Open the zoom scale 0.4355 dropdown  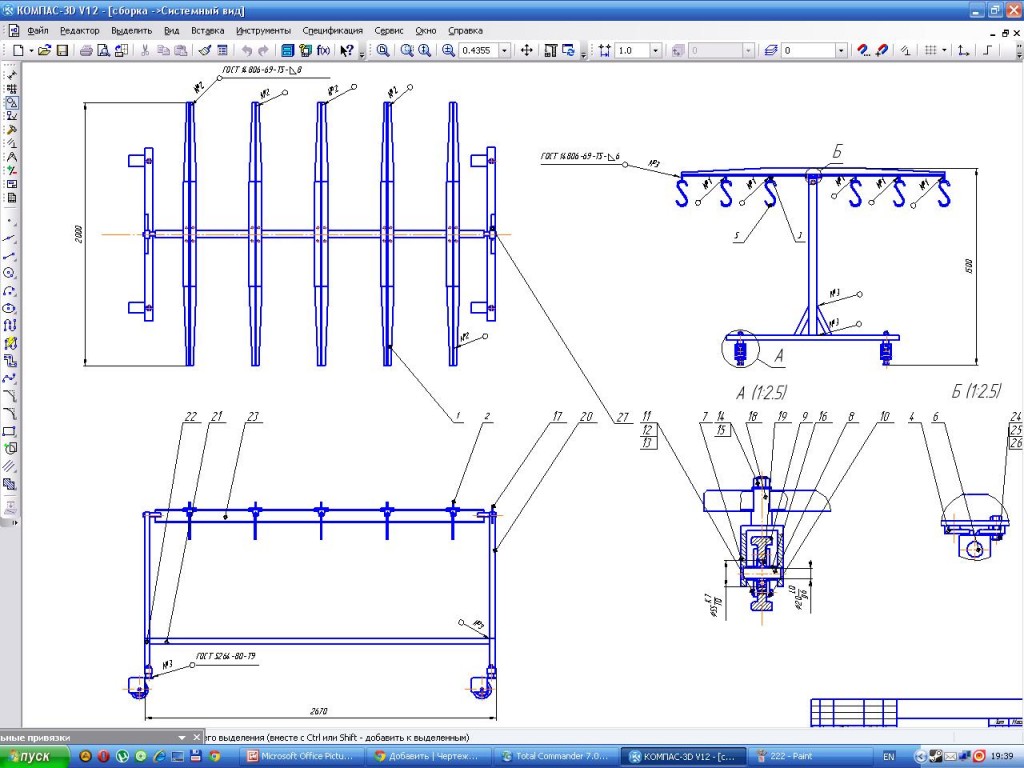[x=504, y=50]
